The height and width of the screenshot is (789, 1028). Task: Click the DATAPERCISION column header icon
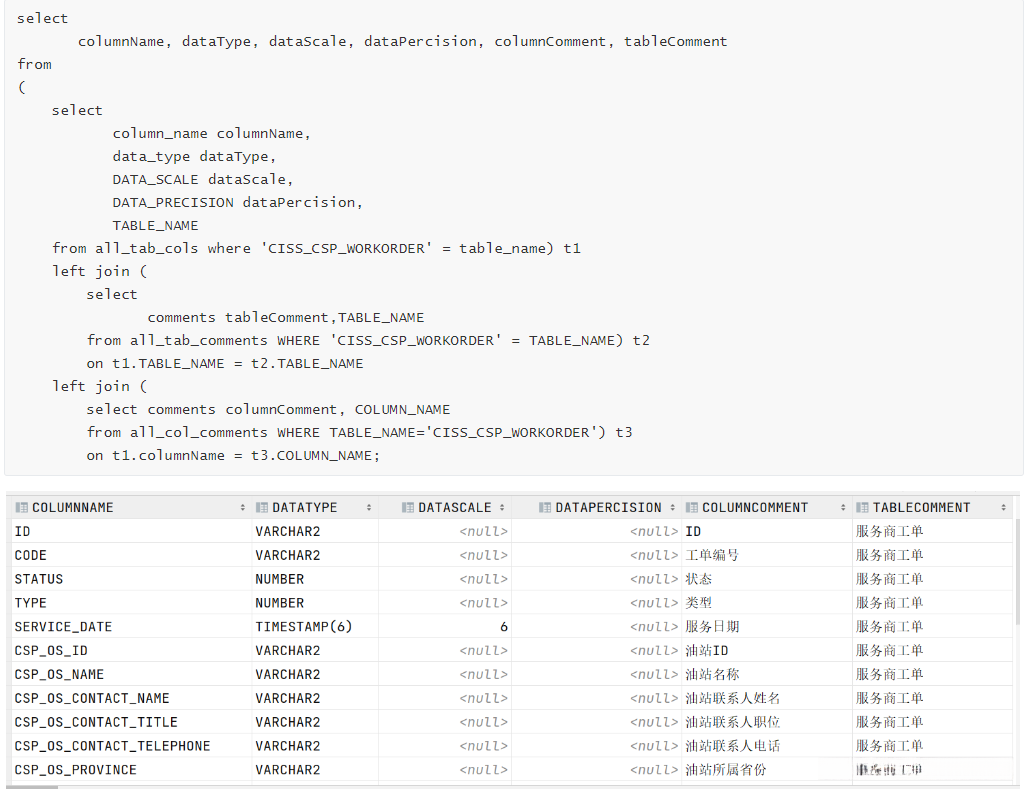[x=545, y=508]
